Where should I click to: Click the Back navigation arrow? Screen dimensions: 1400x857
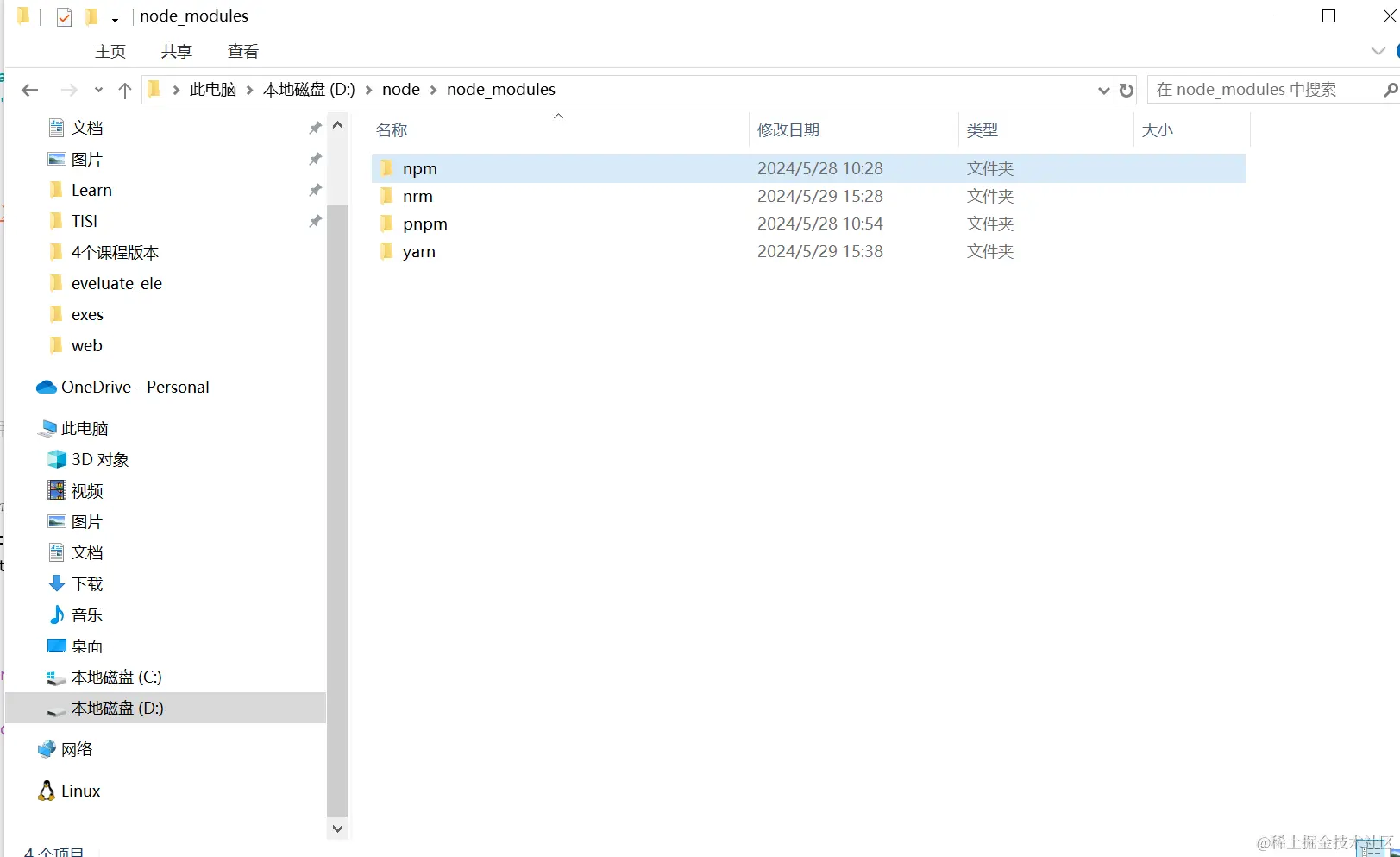30,90
